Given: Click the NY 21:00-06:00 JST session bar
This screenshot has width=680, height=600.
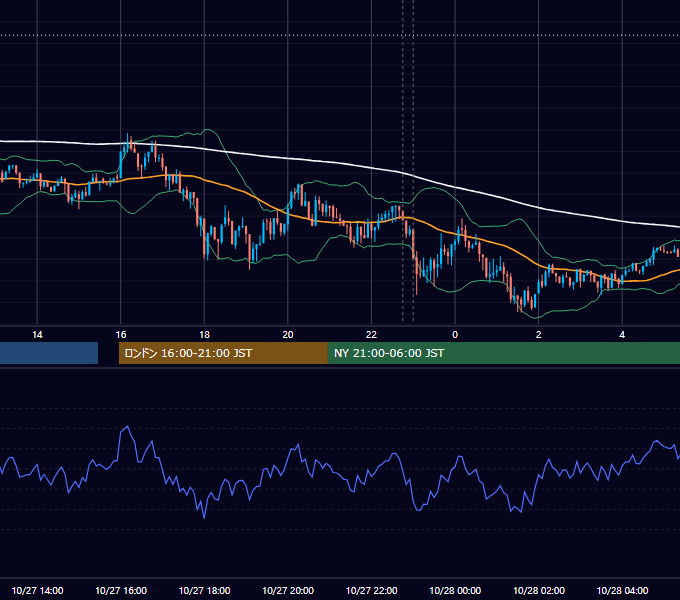Looking at the screenshot, I should [x=504, y=353].
